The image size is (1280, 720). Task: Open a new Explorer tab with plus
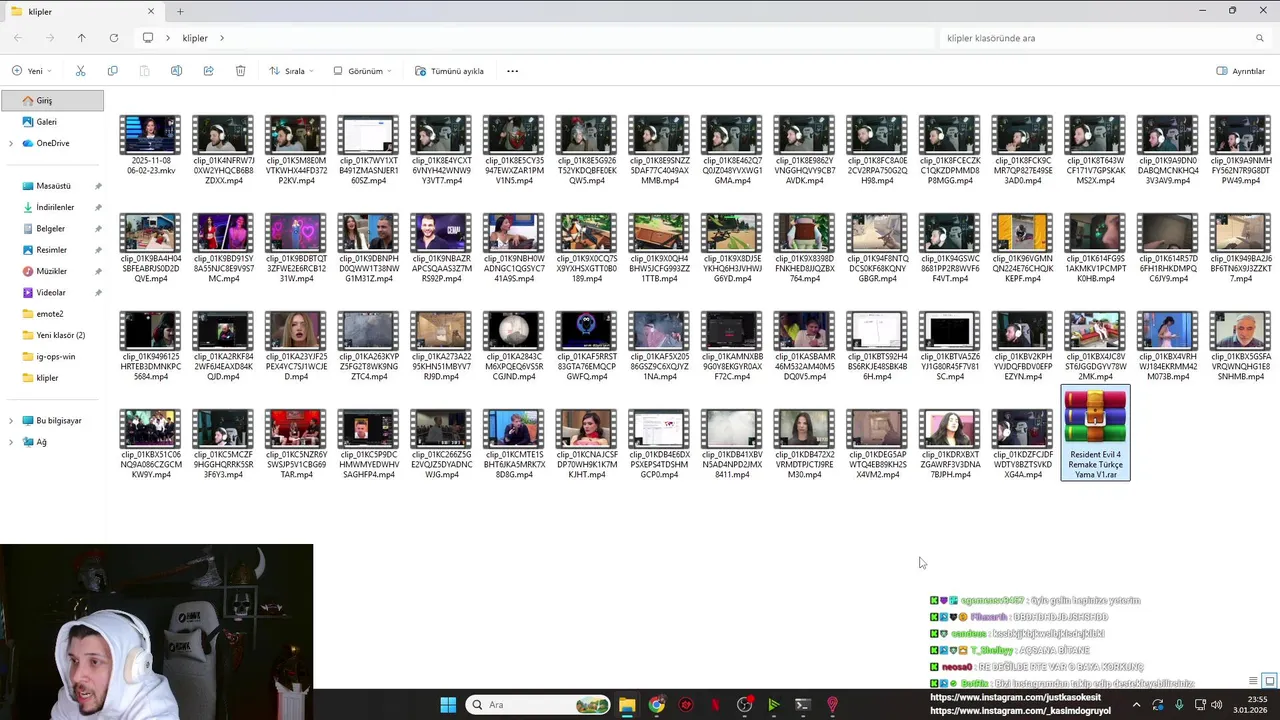point(180,11)
